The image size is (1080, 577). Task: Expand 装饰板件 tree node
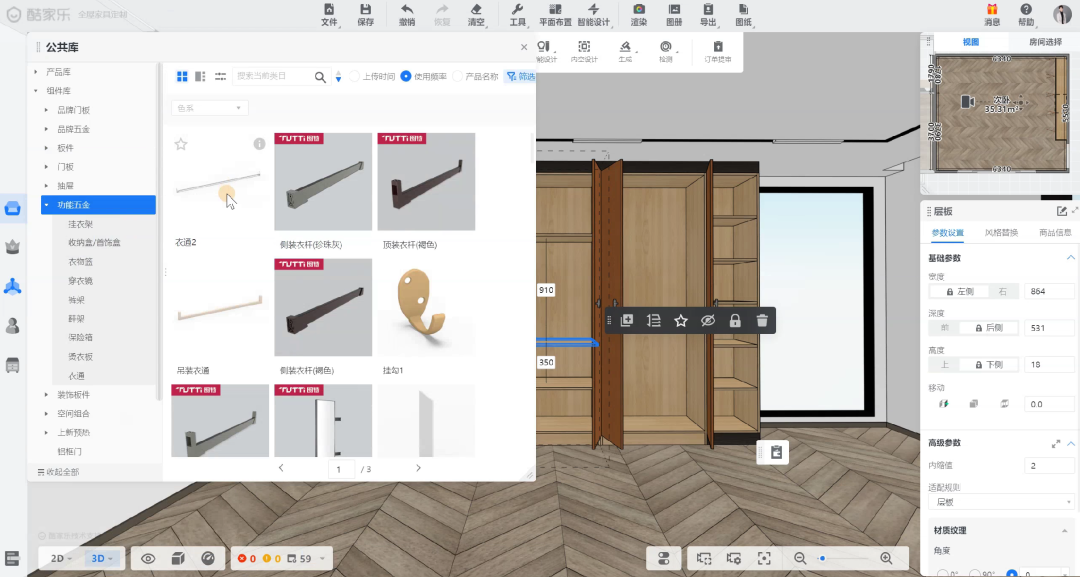click(x=46, y=395)
